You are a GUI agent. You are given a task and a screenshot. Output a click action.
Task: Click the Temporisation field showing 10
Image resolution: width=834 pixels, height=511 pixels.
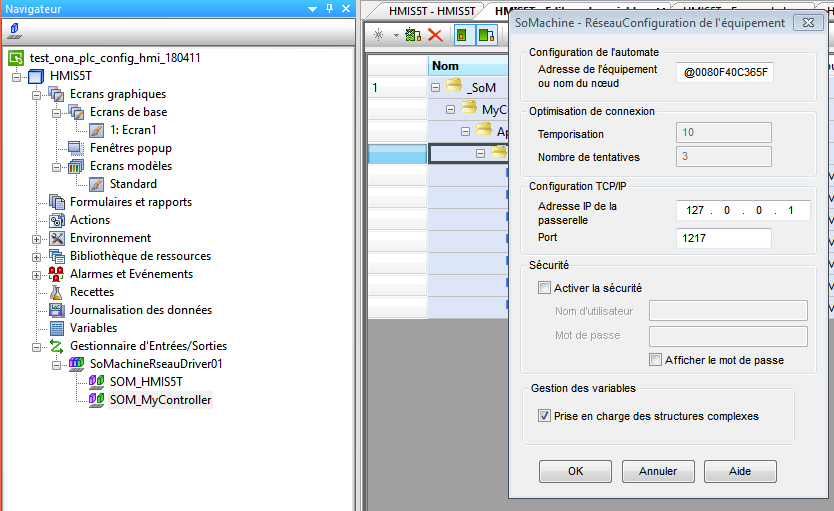pyautogui.click(x=723, y=132)
